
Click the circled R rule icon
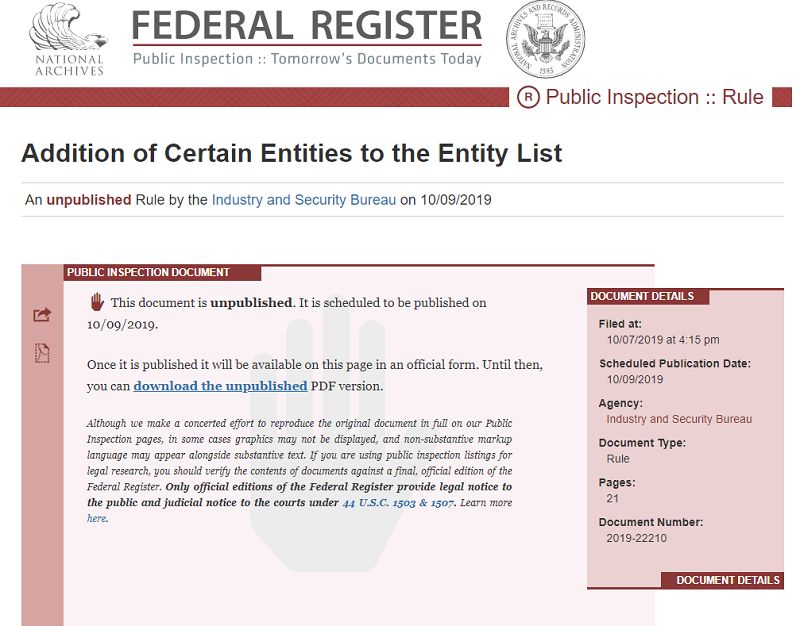point(528,97)
